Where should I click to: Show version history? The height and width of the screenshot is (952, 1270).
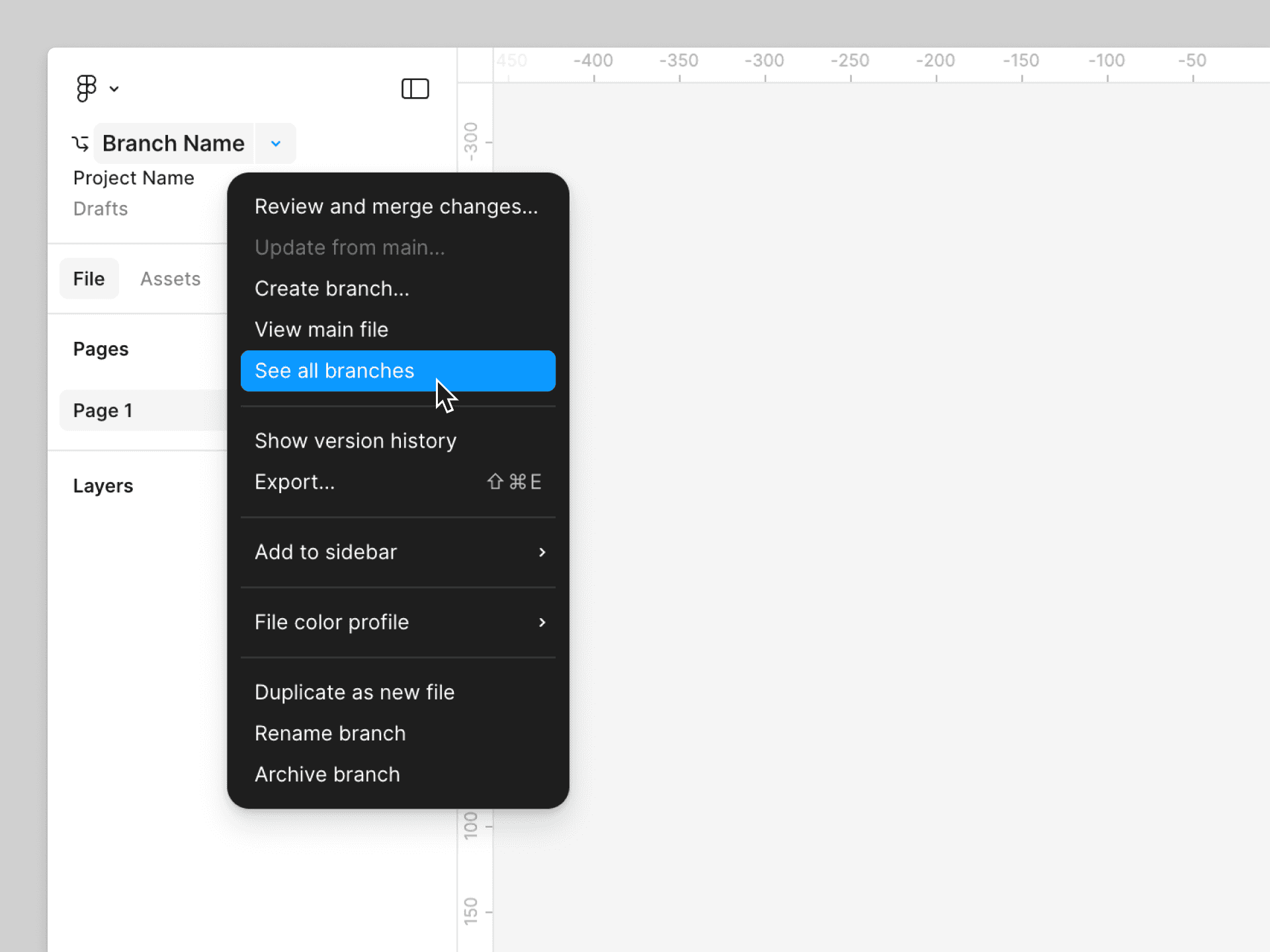pos(355,441)
